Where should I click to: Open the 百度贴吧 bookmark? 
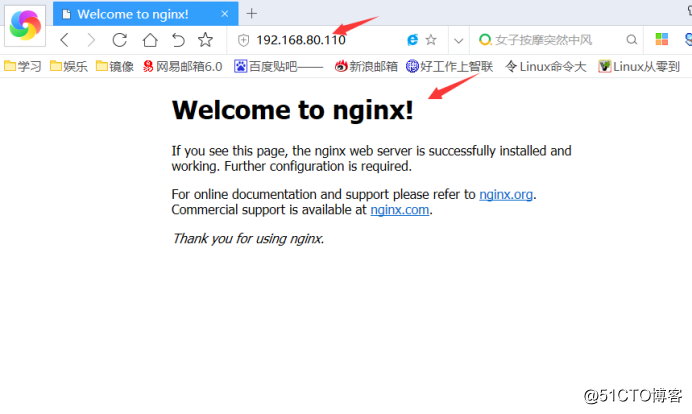278,67
